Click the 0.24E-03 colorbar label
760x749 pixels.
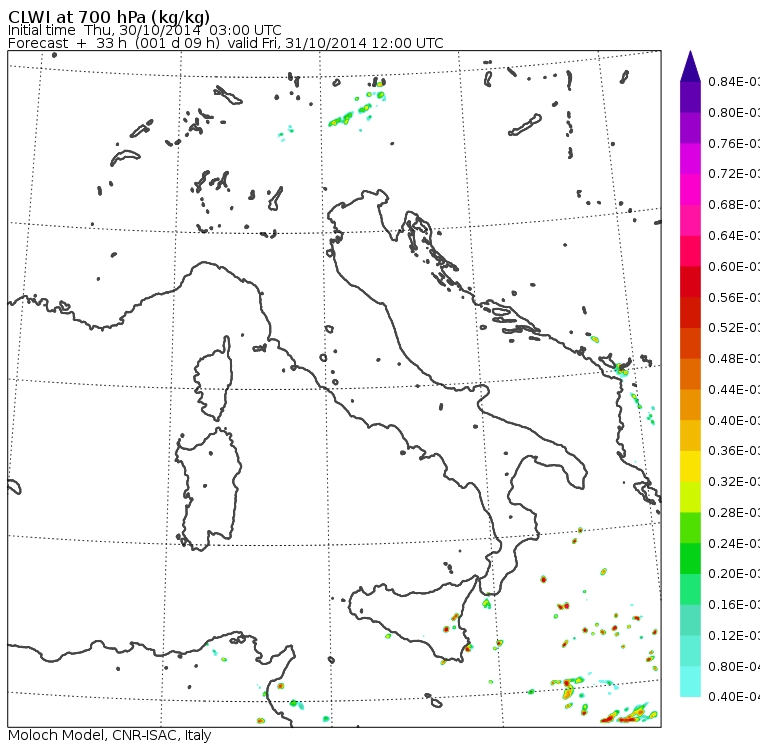pos(734,543)
